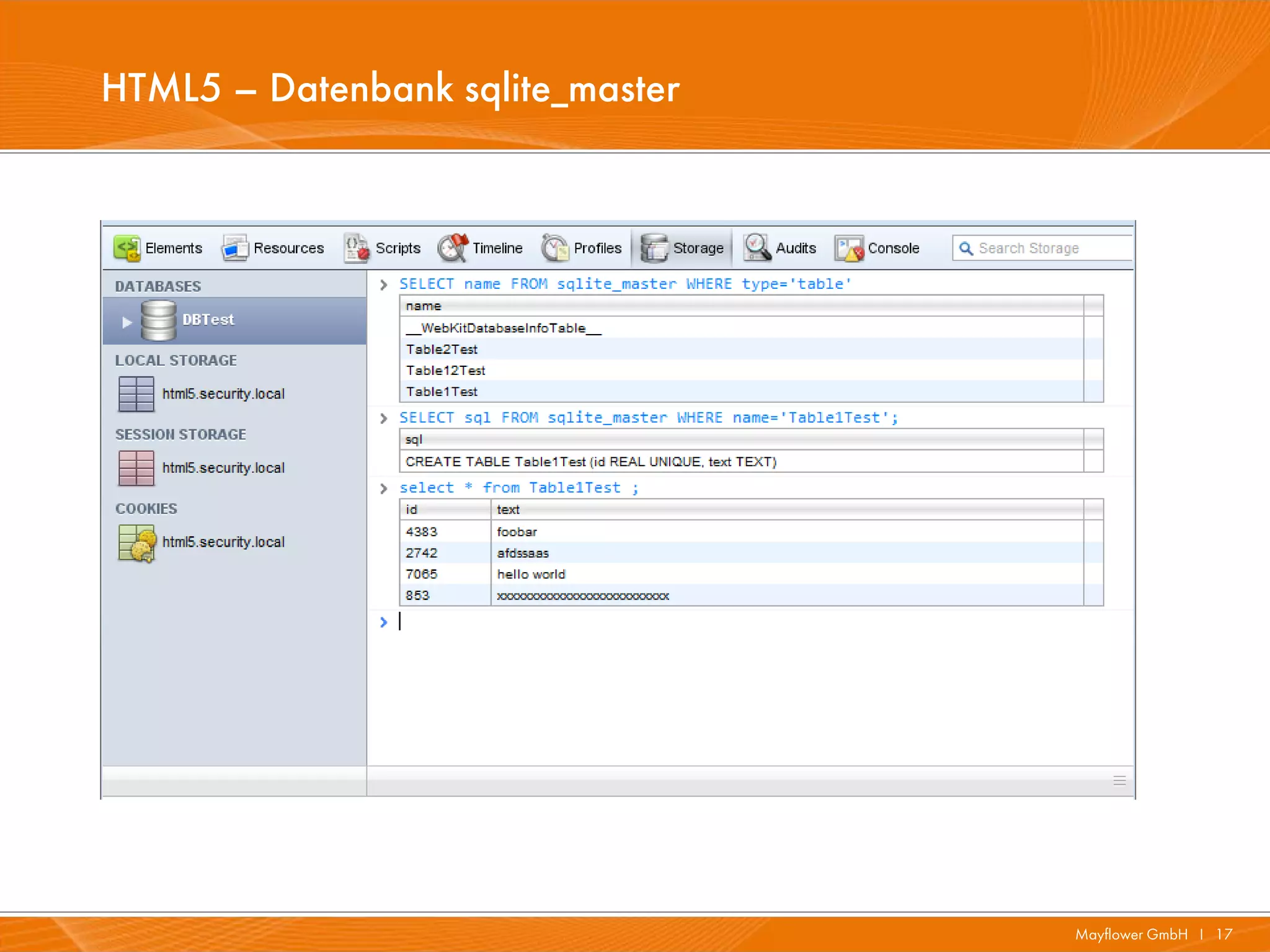Click the 'select * from Table1Test' query text

pyautogui.click(x=519, y=488)
